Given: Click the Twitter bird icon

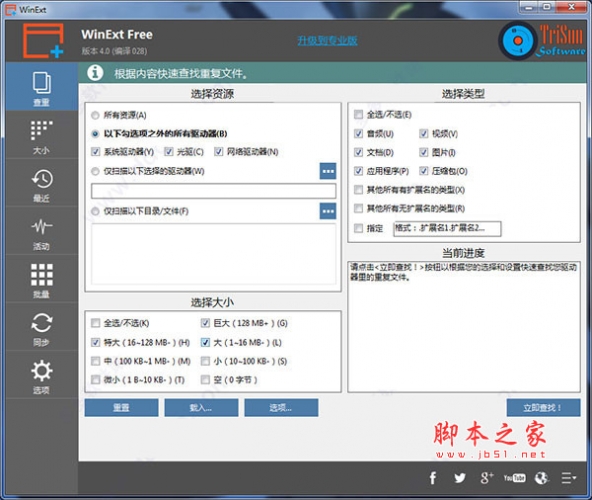Looking at the screenshot, I should (460, 478).
